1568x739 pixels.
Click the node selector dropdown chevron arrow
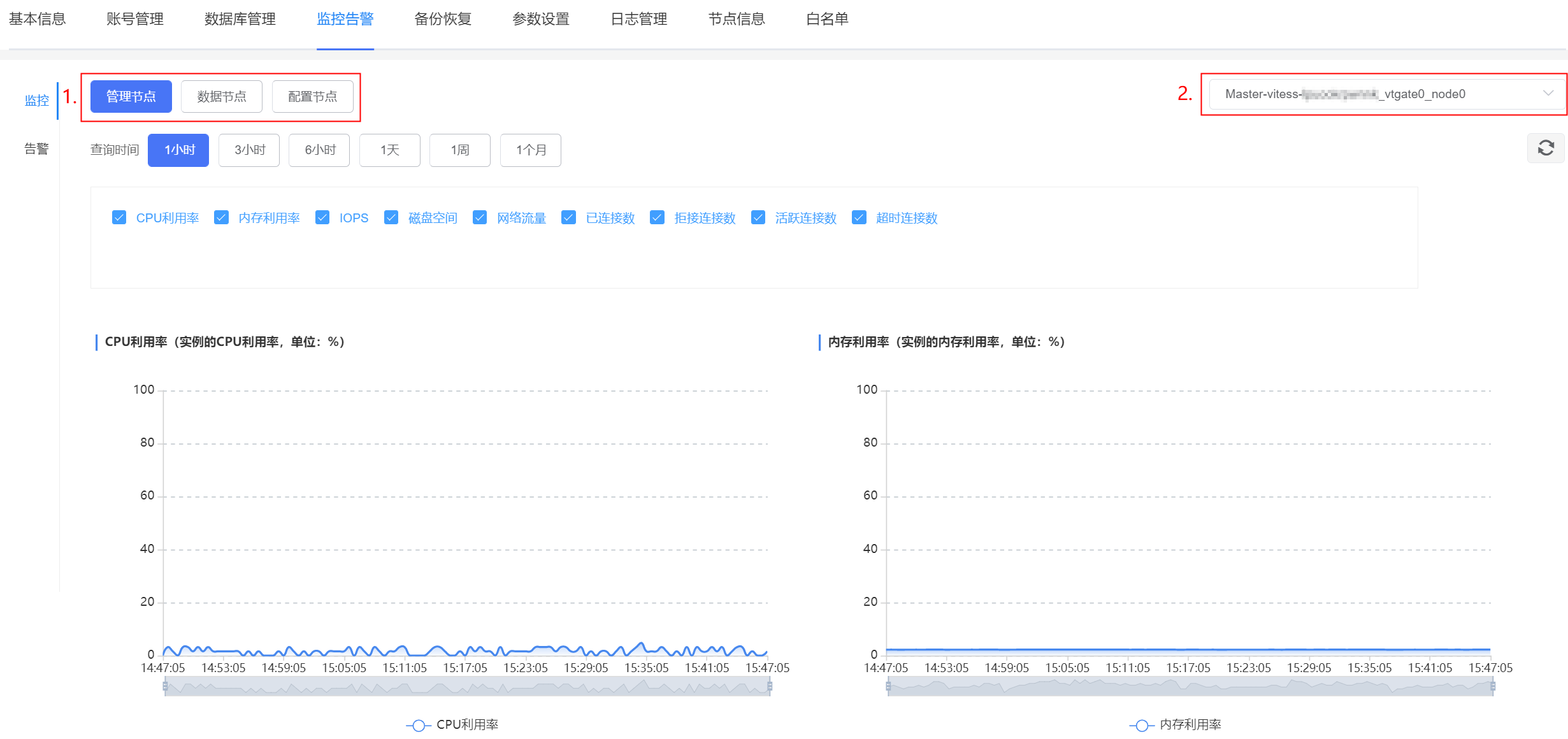pyautogui.click(x=1548, y=94)
